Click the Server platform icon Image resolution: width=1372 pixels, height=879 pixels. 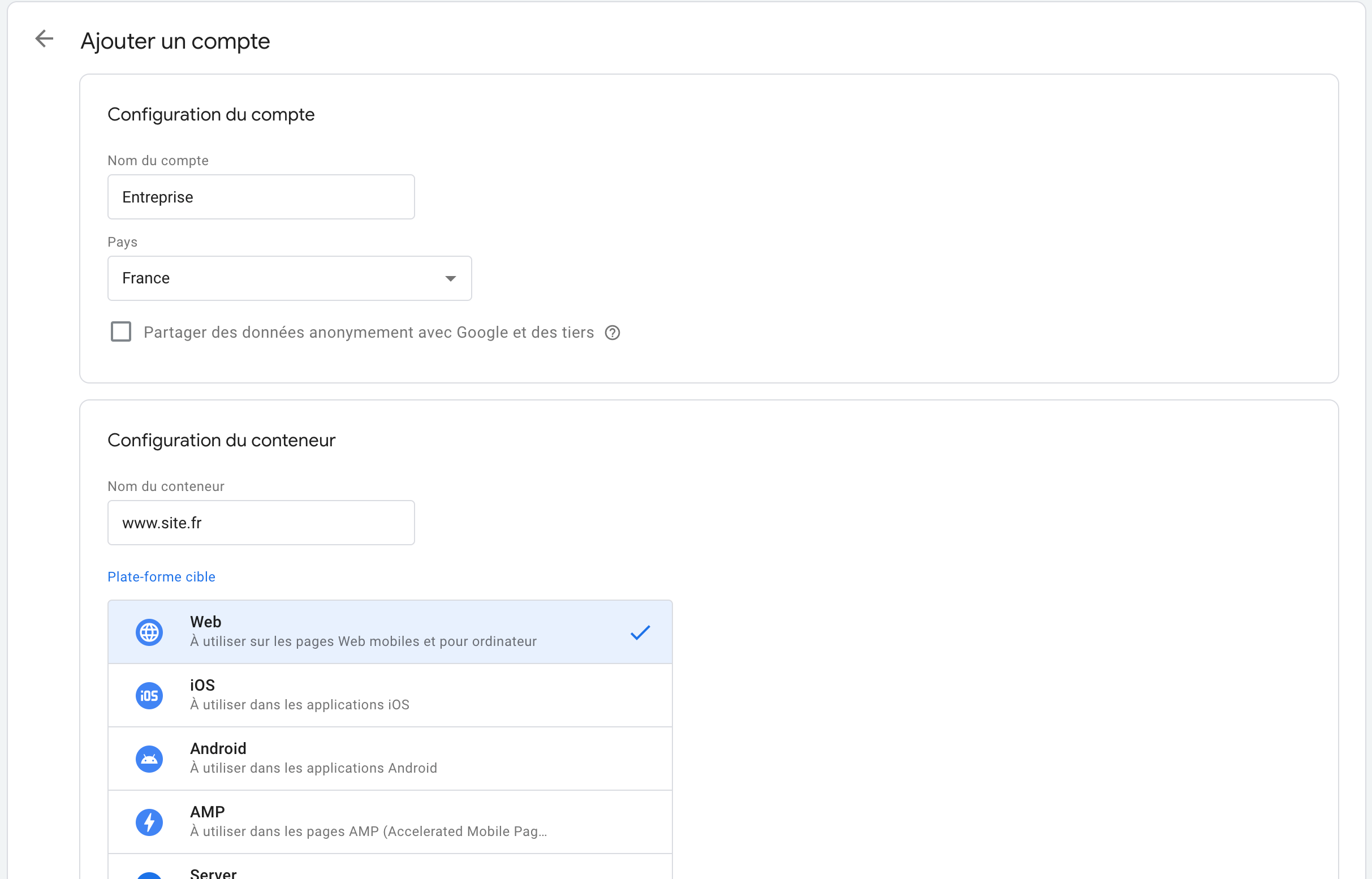[149, 875]
